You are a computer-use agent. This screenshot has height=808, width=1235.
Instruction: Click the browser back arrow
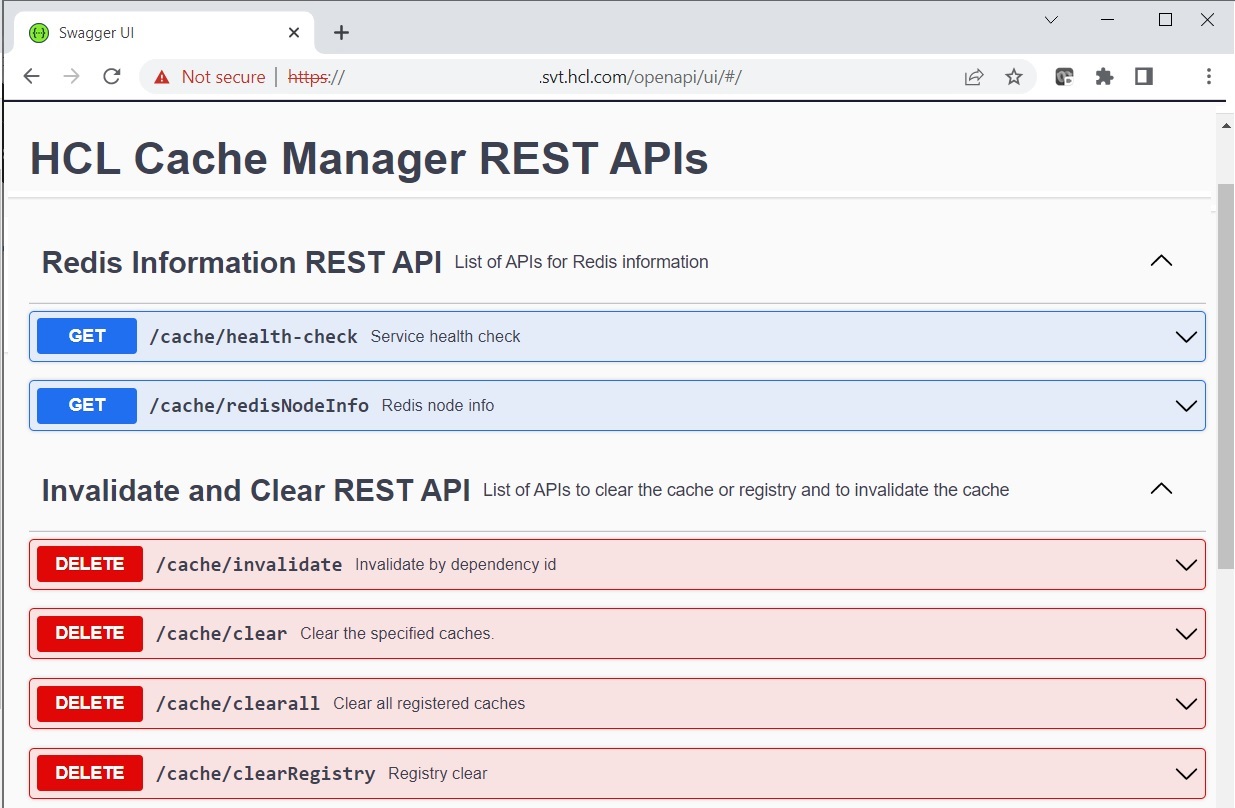pyautogui.click(x=32, y=77)
